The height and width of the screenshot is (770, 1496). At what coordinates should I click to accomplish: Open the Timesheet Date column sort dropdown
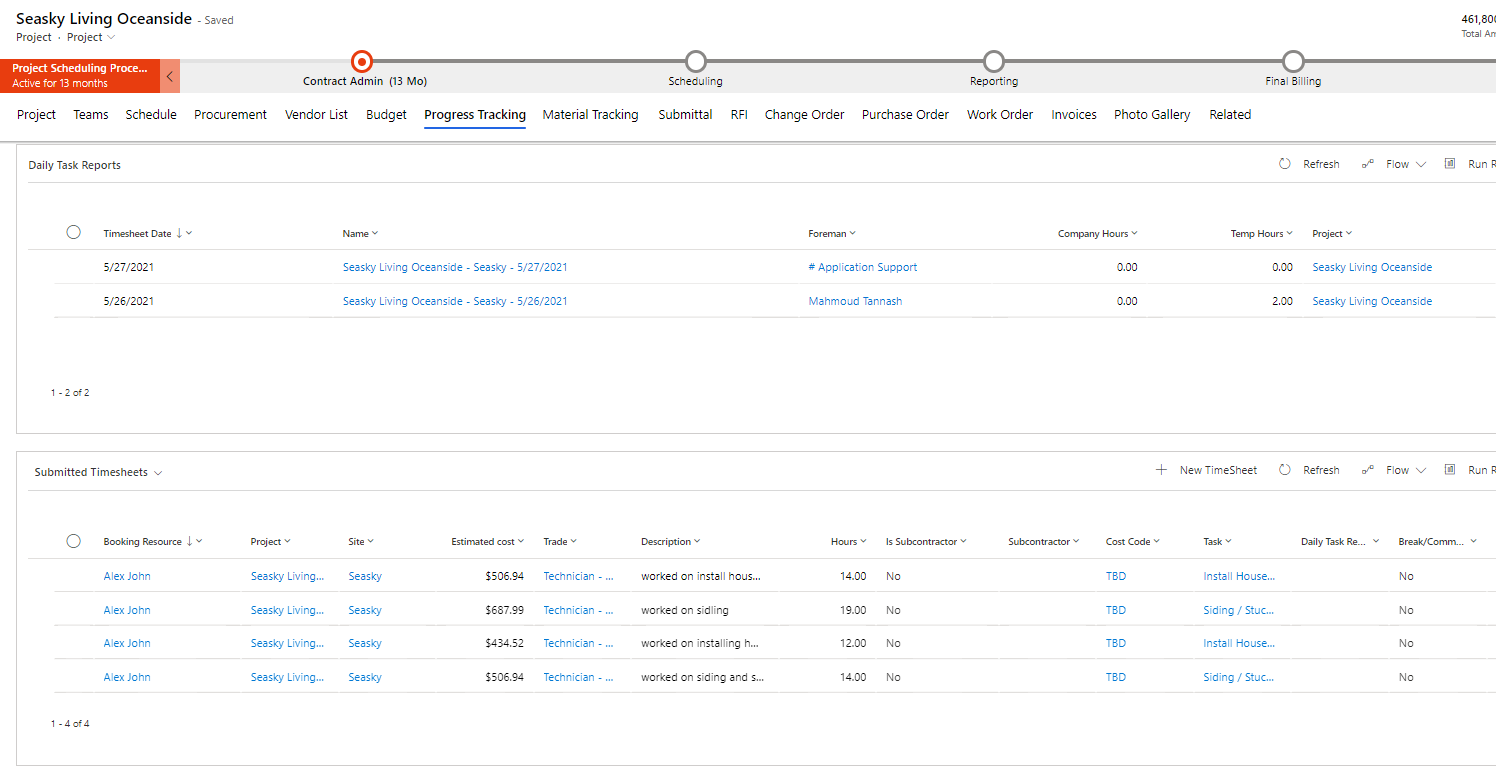pyautogui.click(x=189, y=233)
